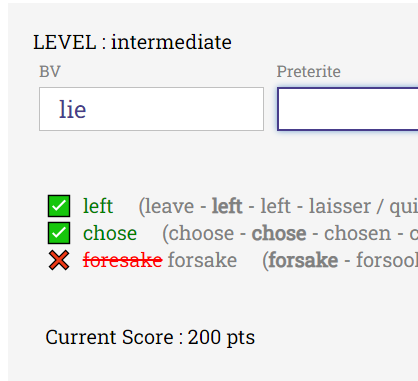Click bold "left" in the leave conjugation
The width and height of the screenshot is (418, 381).
pos(227,206)
